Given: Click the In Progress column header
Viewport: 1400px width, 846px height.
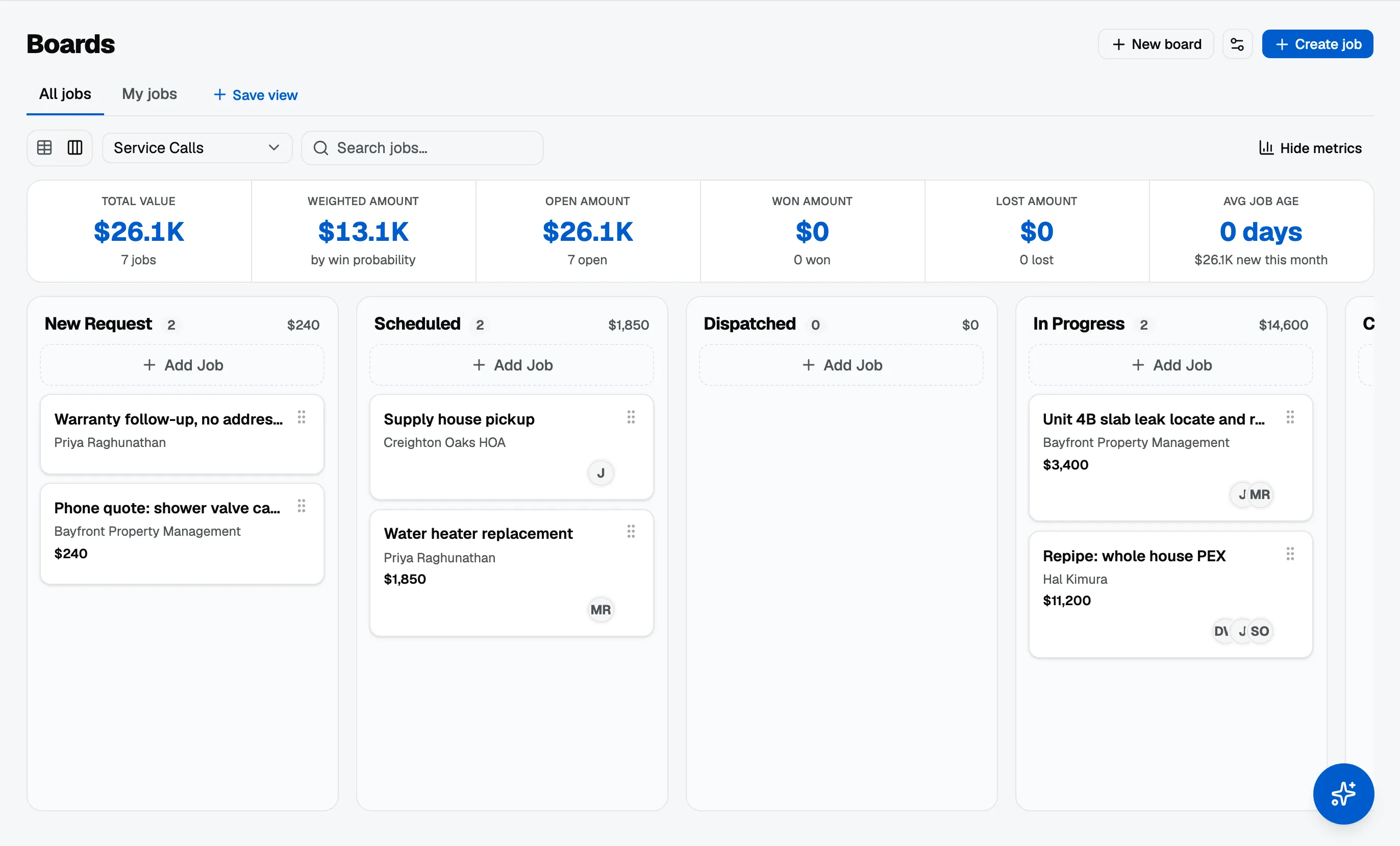Looking at the screenshot, I should click(1079, 324).
